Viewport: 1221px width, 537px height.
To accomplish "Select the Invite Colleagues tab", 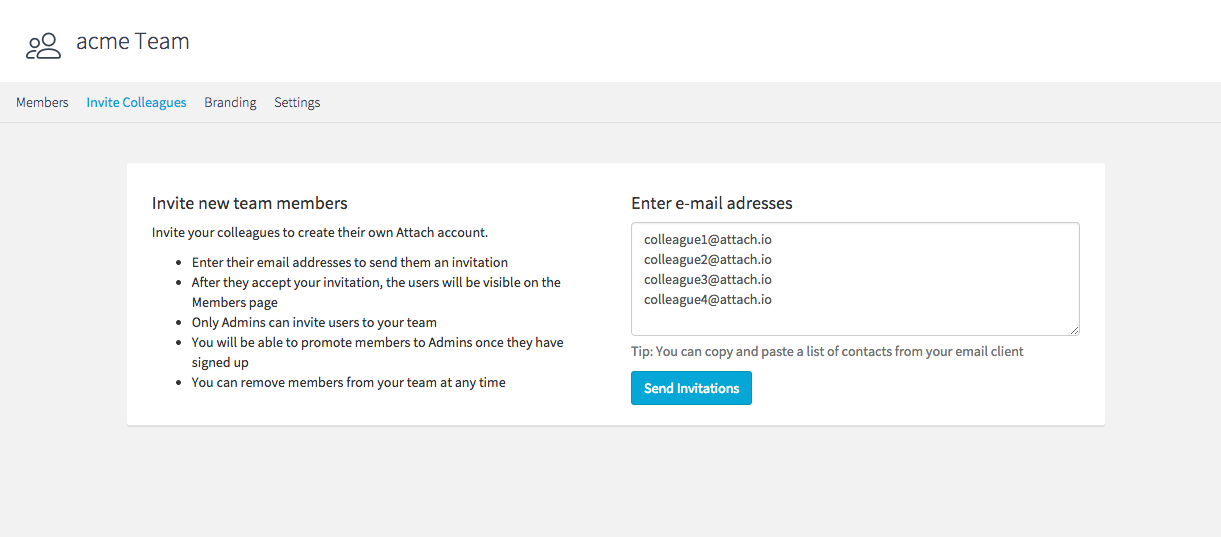I will 136,102.
